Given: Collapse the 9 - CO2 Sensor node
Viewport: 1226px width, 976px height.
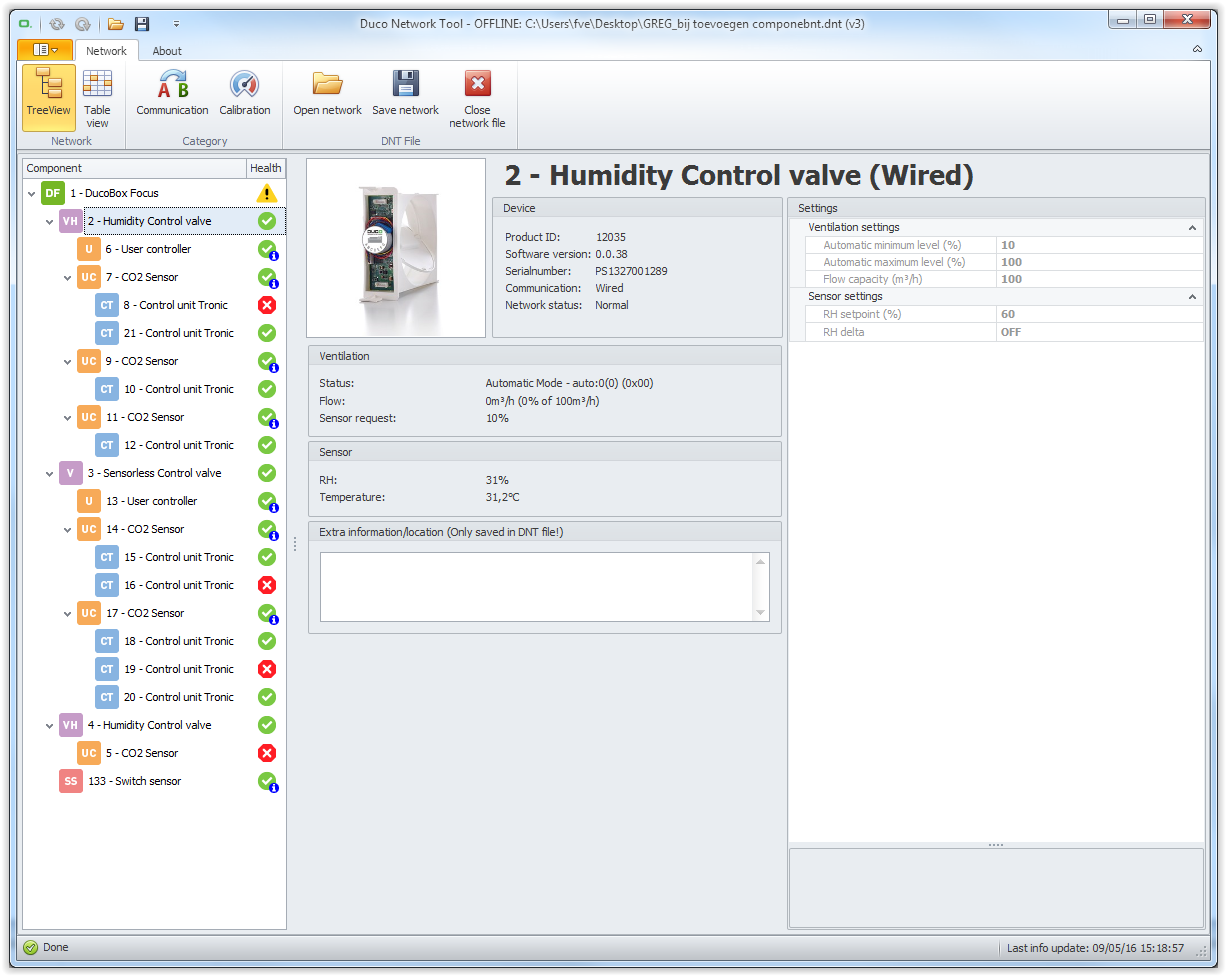Looking at the screenshot, I should (67, 361).
